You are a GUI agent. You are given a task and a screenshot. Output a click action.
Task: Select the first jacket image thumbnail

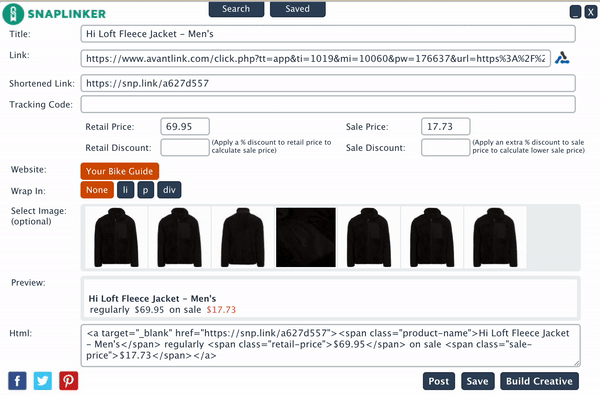116,237
